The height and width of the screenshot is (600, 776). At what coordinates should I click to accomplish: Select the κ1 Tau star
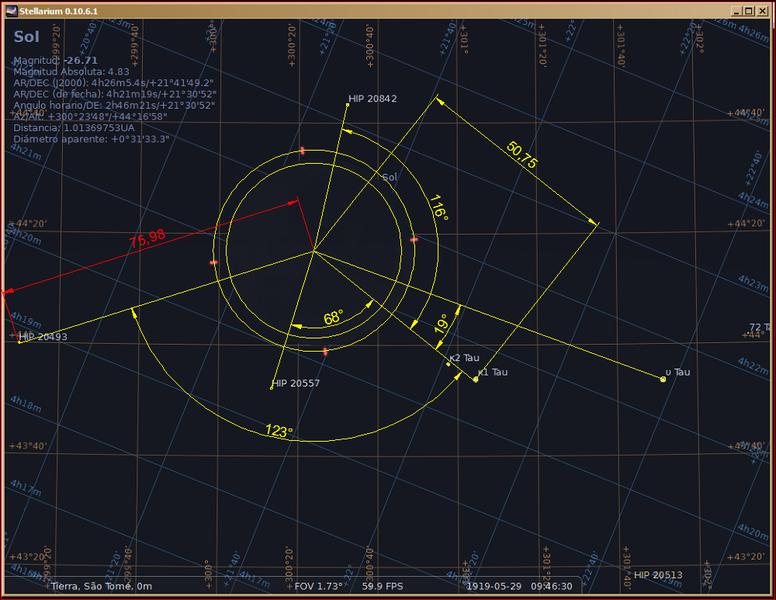(475, 379)
